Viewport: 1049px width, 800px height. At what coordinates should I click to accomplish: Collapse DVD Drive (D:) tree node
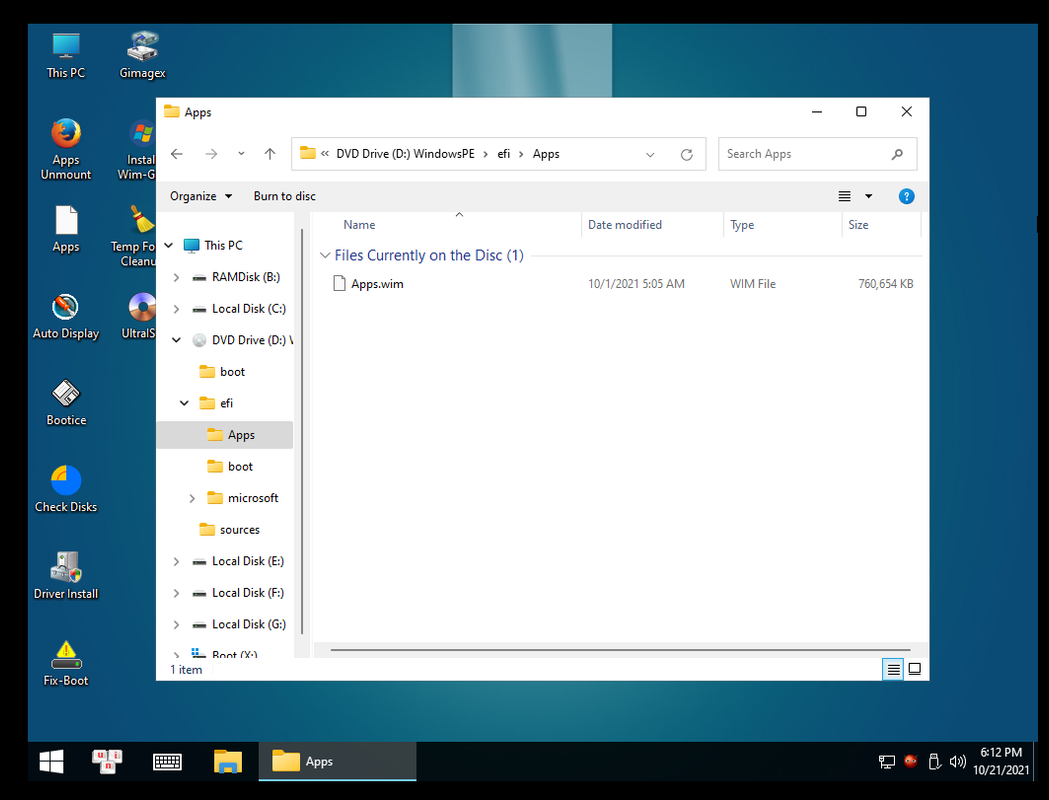click(176, 340)
